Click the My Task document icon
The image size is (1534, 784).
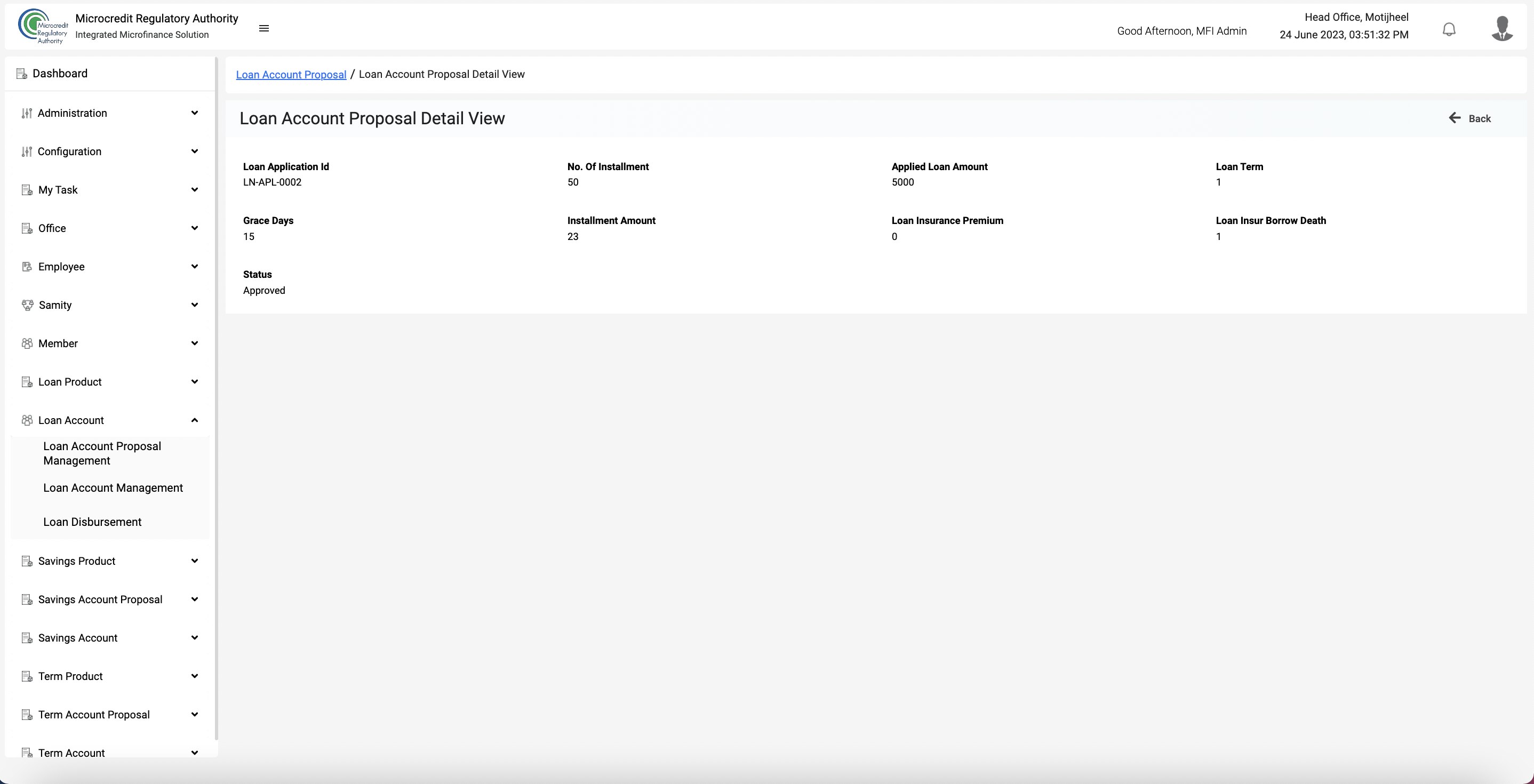(27, 190)
